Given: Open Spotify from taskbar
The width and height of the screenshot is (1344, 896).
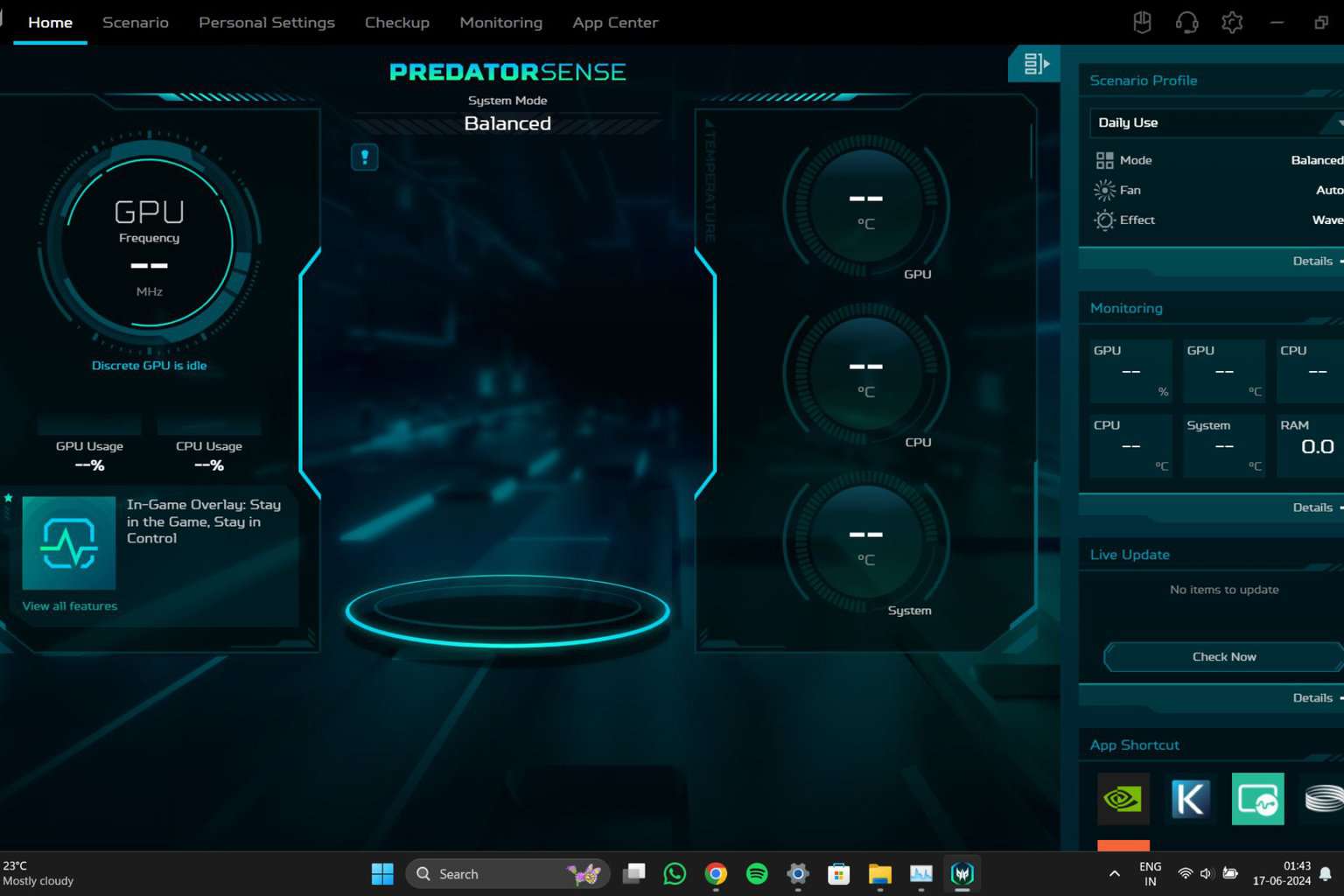Looking at the screenshot, I should click(757, 873).
